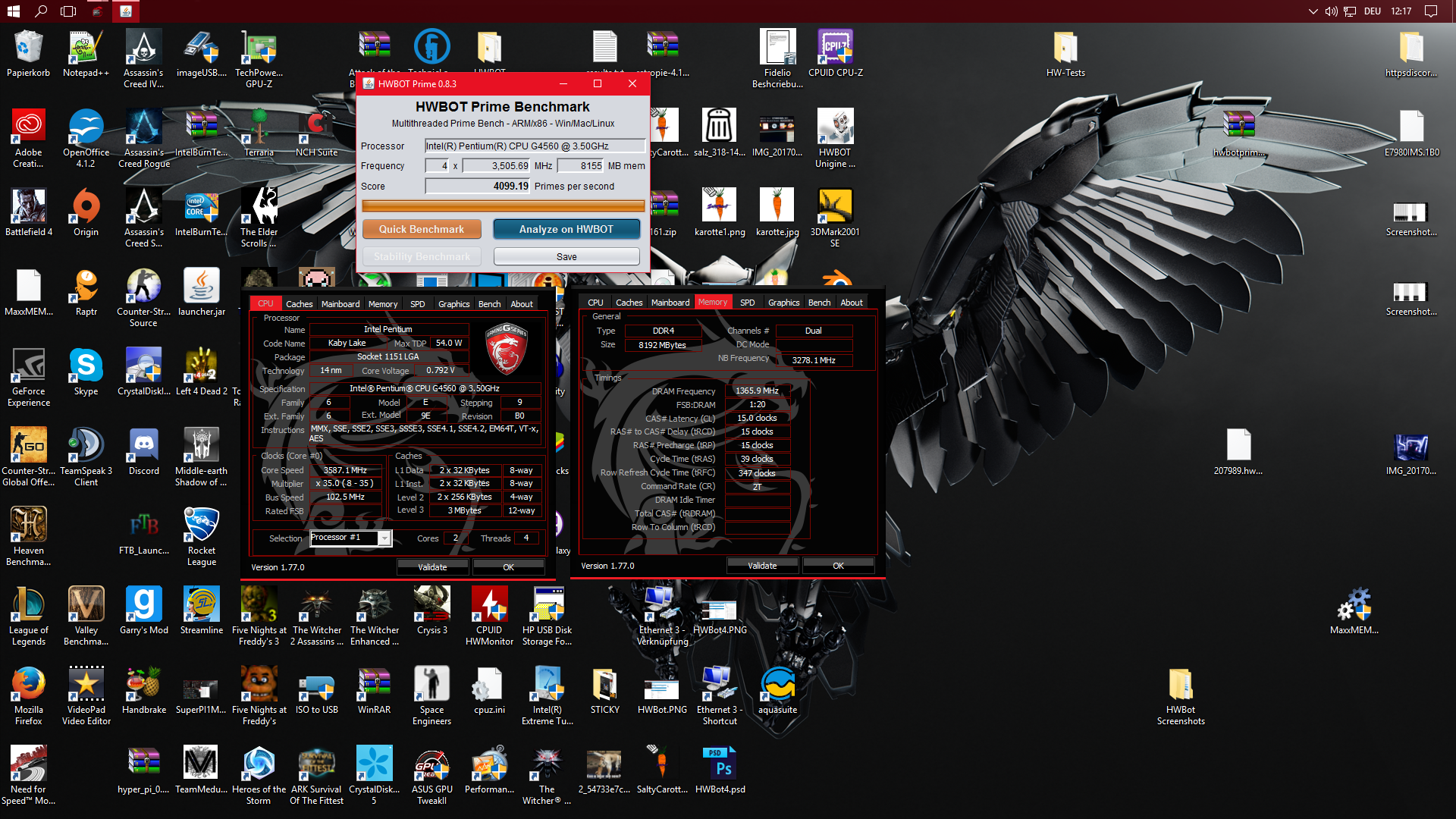The width and height of the screenshot is (1456, 819).
Task: Click Analyze on HWBOT button
Action: pyautogui.click(x=566, y=229)
